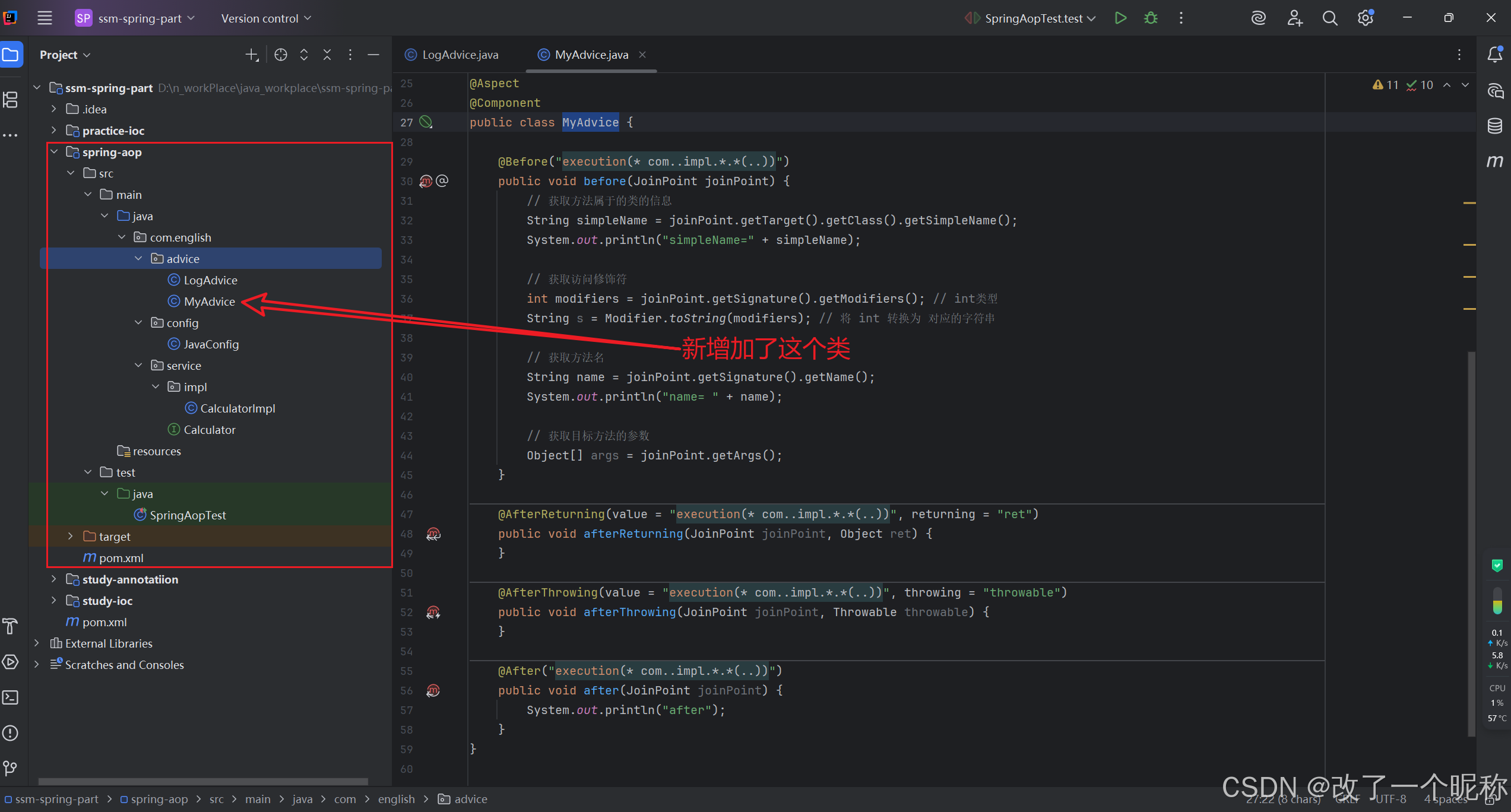Open the SpringAopTest.test run configuration dropdown
Screen dimensions: 1511x812
[x=1034, y=18]
